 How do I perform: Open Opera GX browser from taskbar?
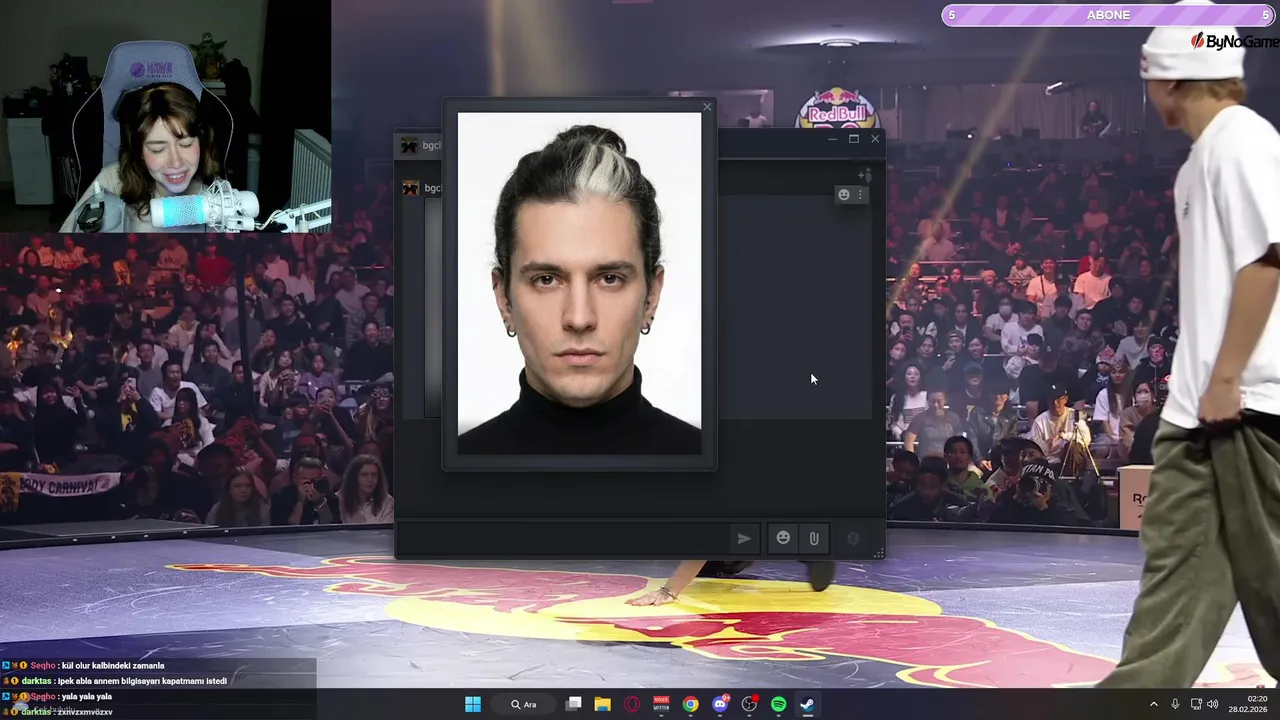(632, 704)
